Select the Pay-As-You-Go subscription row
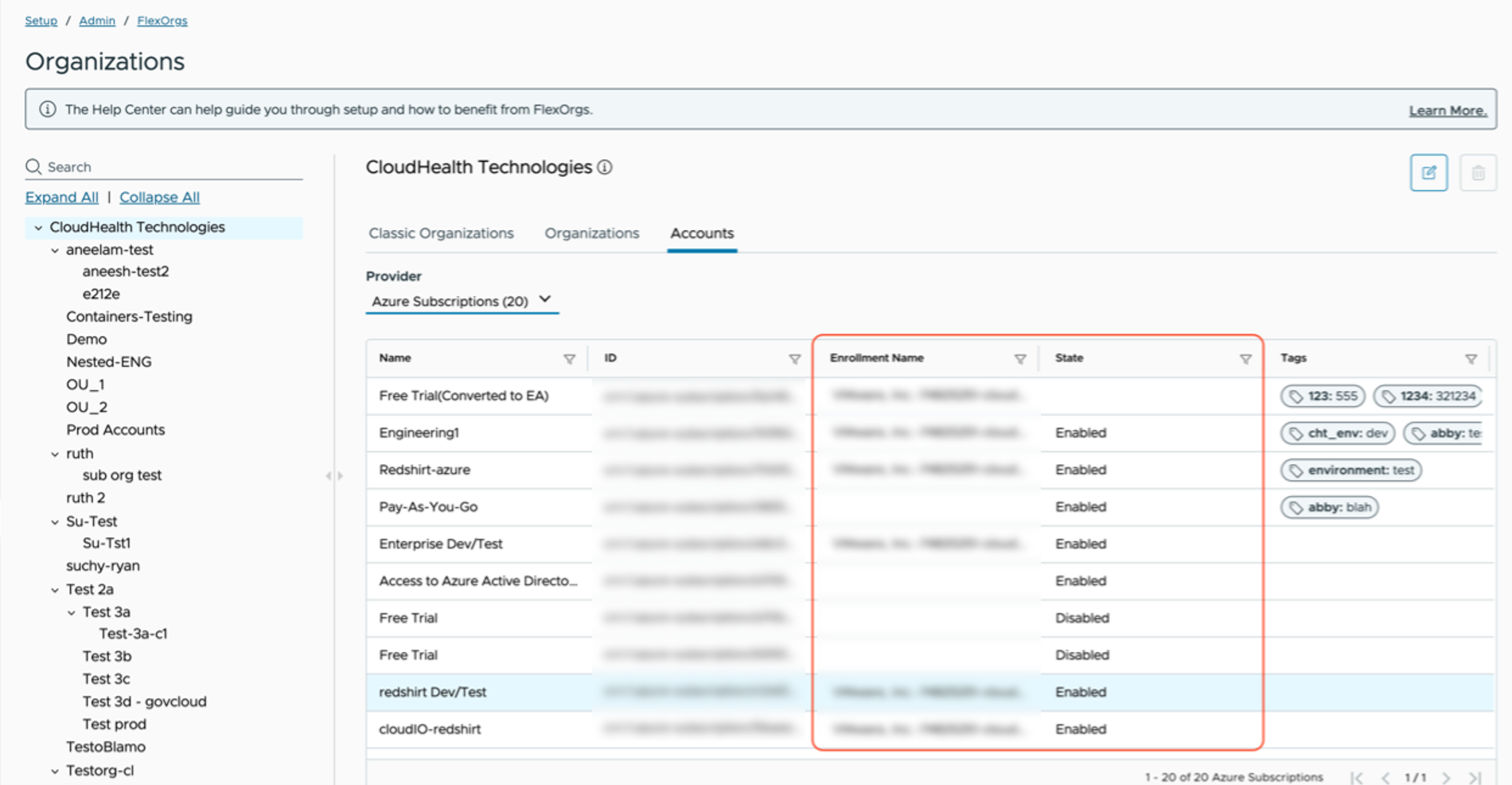Screen dimensions: 1512x785 tap(929, 507)
